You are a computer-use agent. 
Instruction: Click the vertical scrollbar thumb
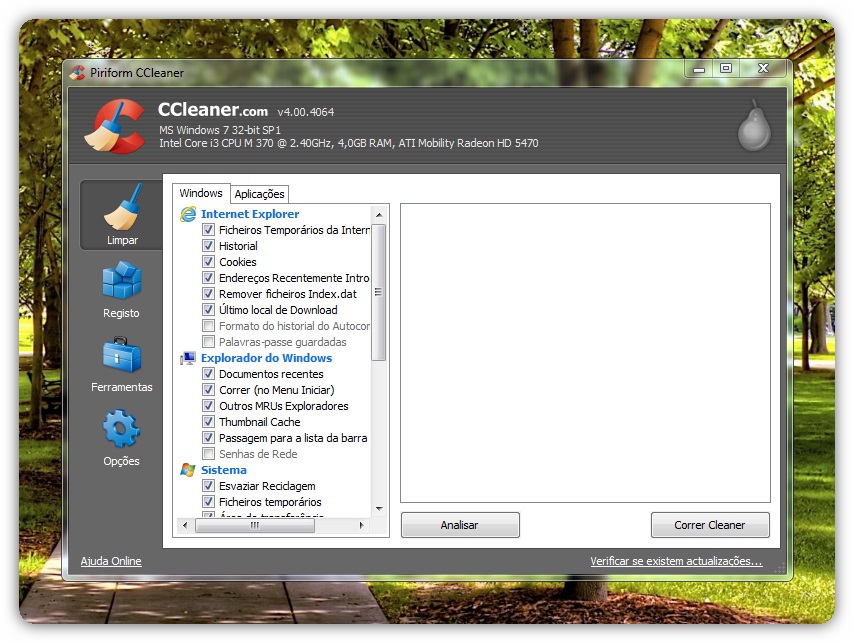click(379, 292)
